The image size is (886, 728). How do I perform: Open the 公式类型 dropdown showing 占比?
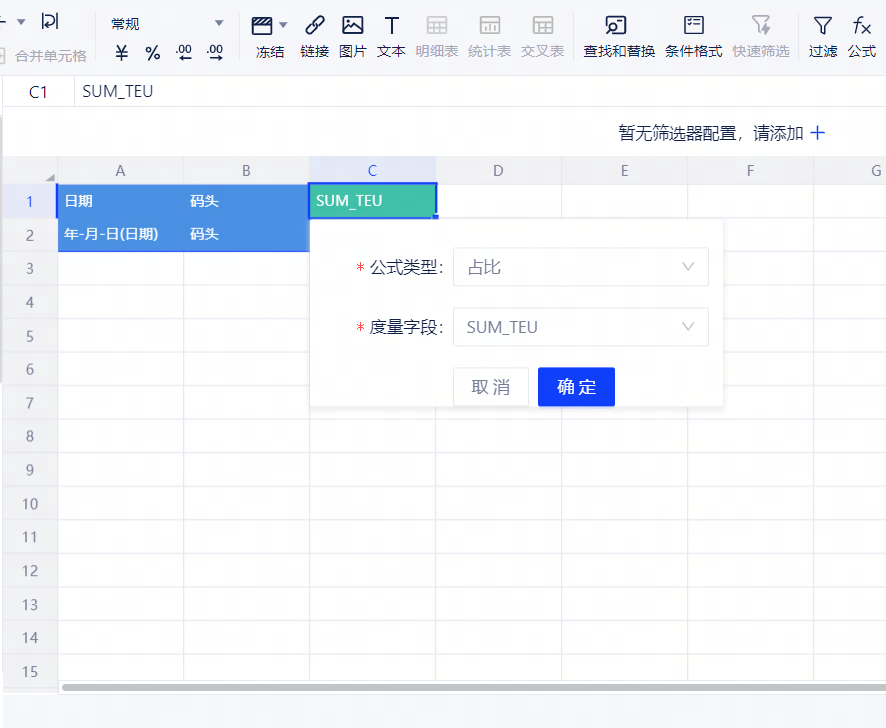pyautogui.click(x=580, y=267)
